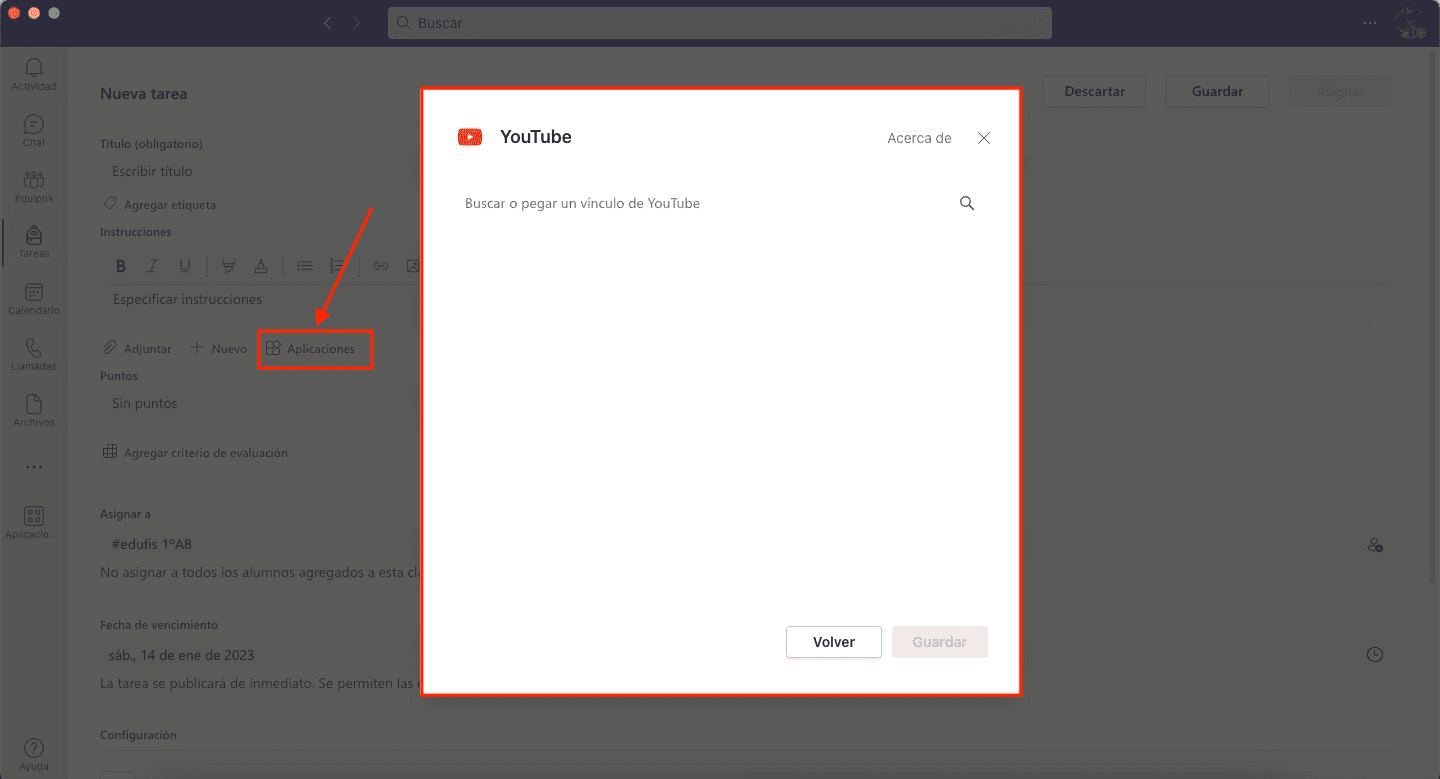Open the three-dots more apps in sidebar
The width and height of the screenshot is (1440, 779).
pyautogui.click(x=34, y=467)
